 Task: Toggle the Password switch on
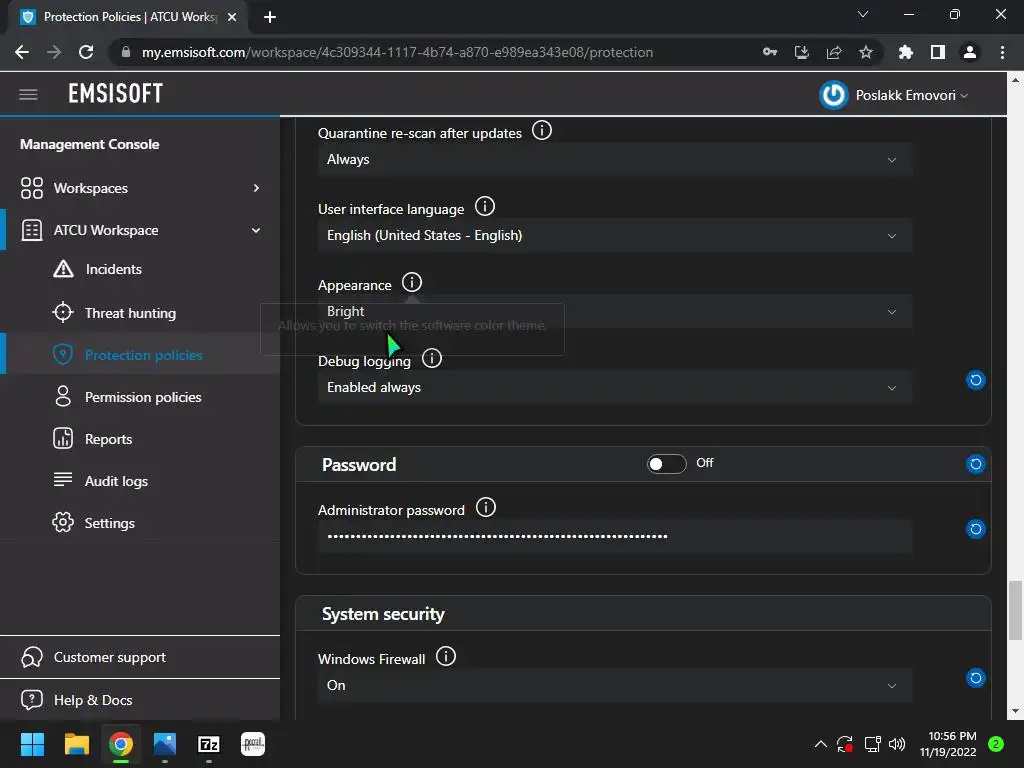tap(666, 464)
